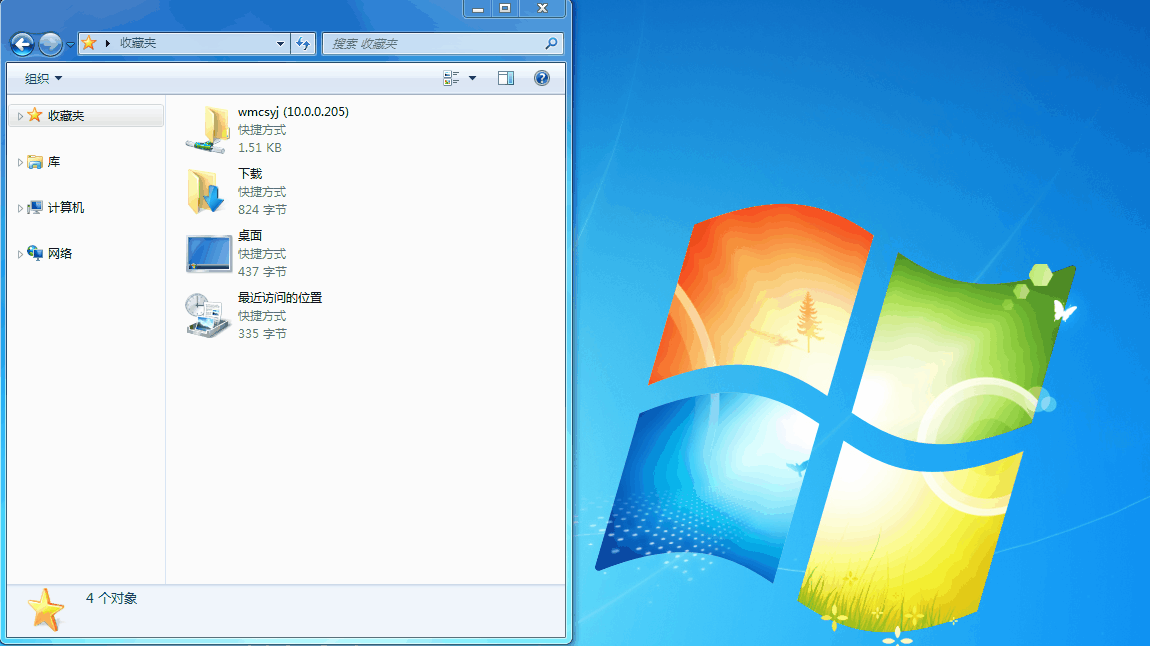Screen dimensions: 1150x646
Task: Expand the 网络 tree node arrow
Action: tap(20, 254)
